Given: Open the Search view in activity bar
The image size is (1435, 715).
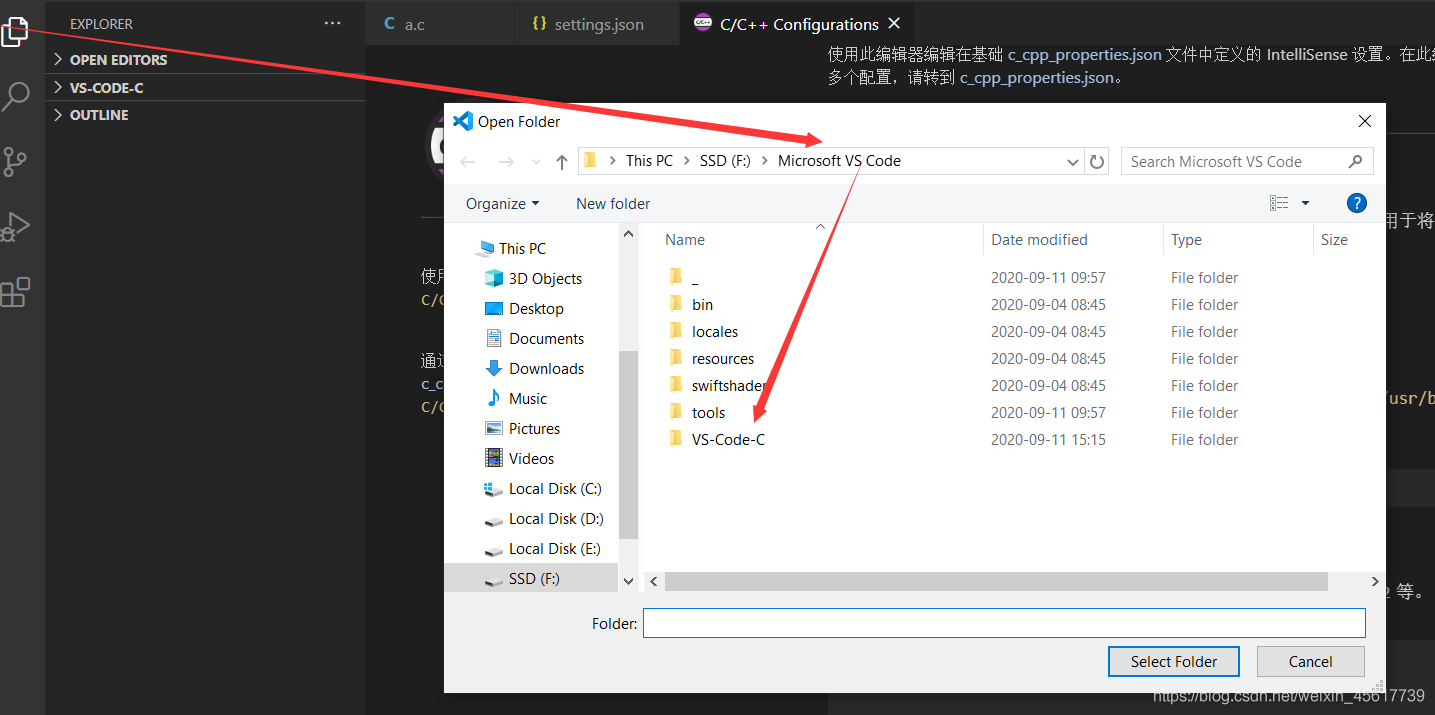Looking at the screenshot, I should tap(15, 96).
